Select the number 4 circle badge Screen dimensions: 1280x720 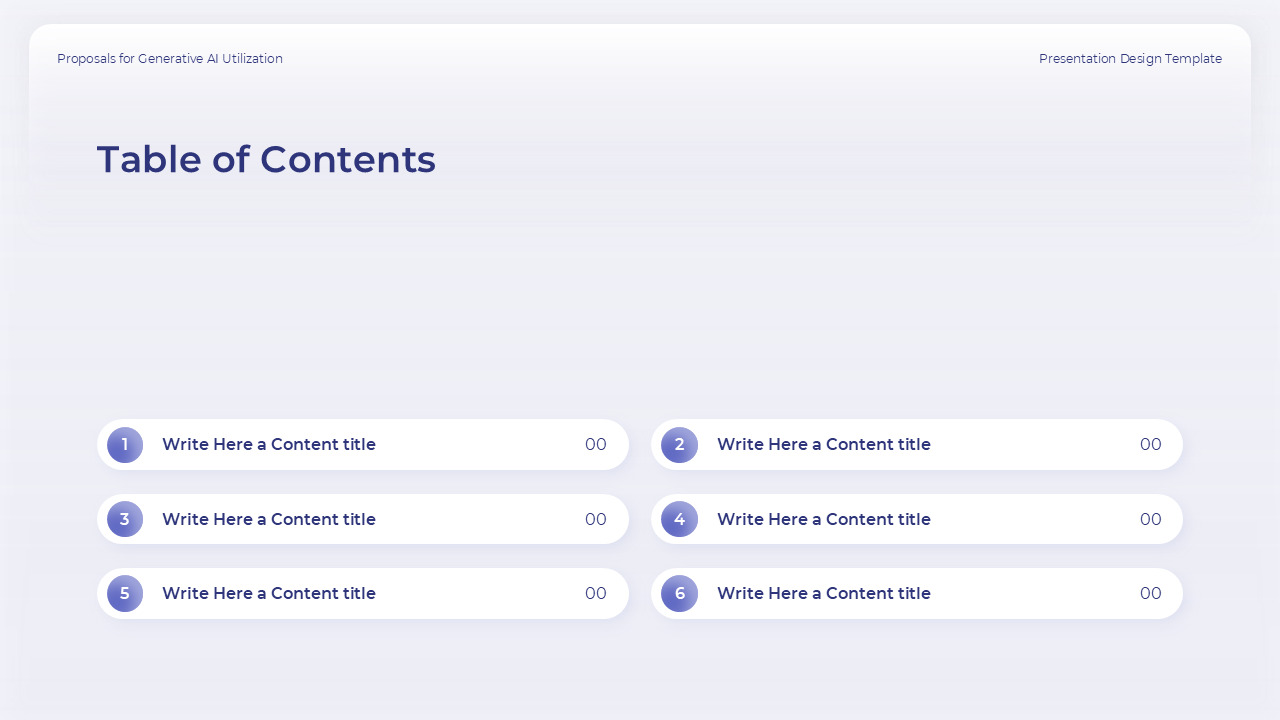pyautogui.click(x=679, y=519)
